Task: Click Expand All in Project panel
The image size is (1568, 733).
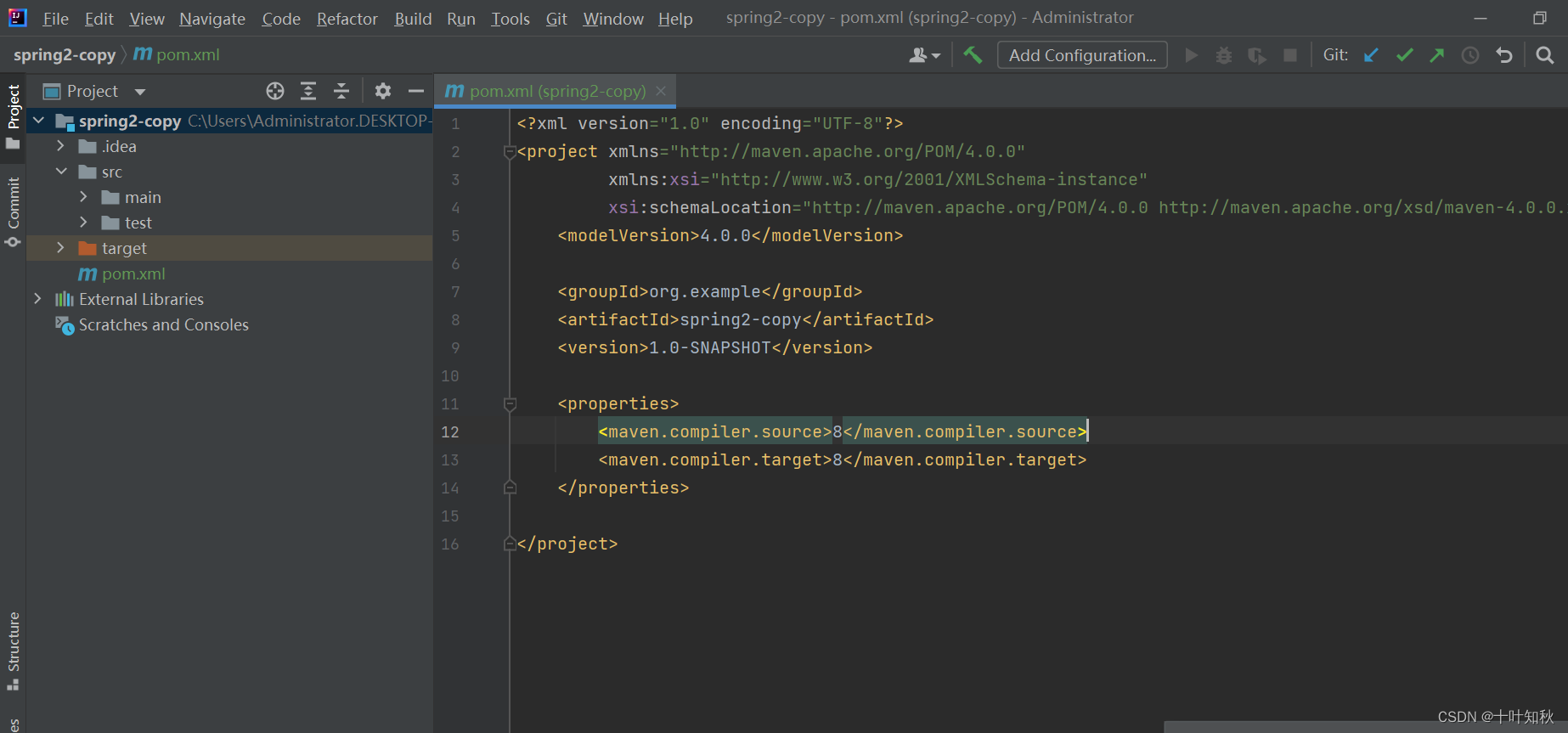Action: (308, 91)
